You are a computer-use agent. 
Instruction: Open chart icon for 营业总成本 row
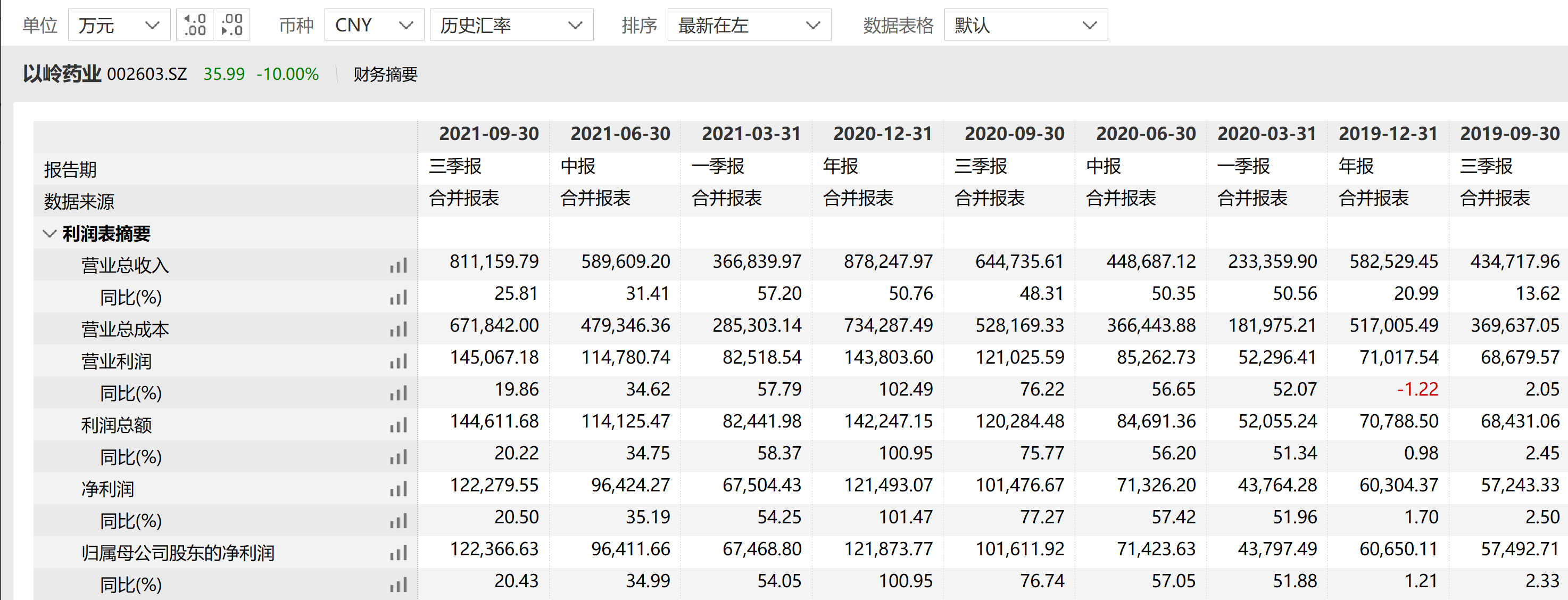pyautogui.click(x=399, y=330)
